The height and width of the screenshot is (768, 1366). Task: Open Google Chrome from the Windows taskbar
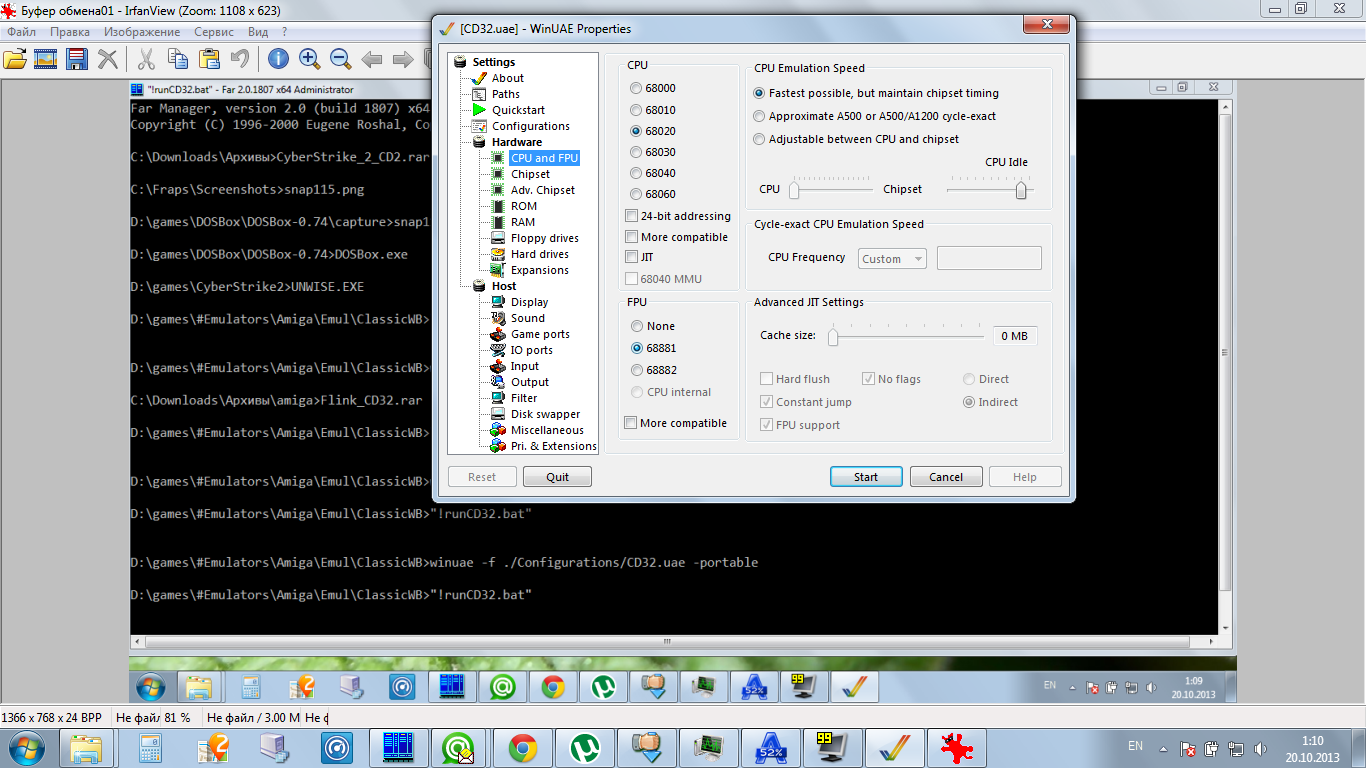522,748
